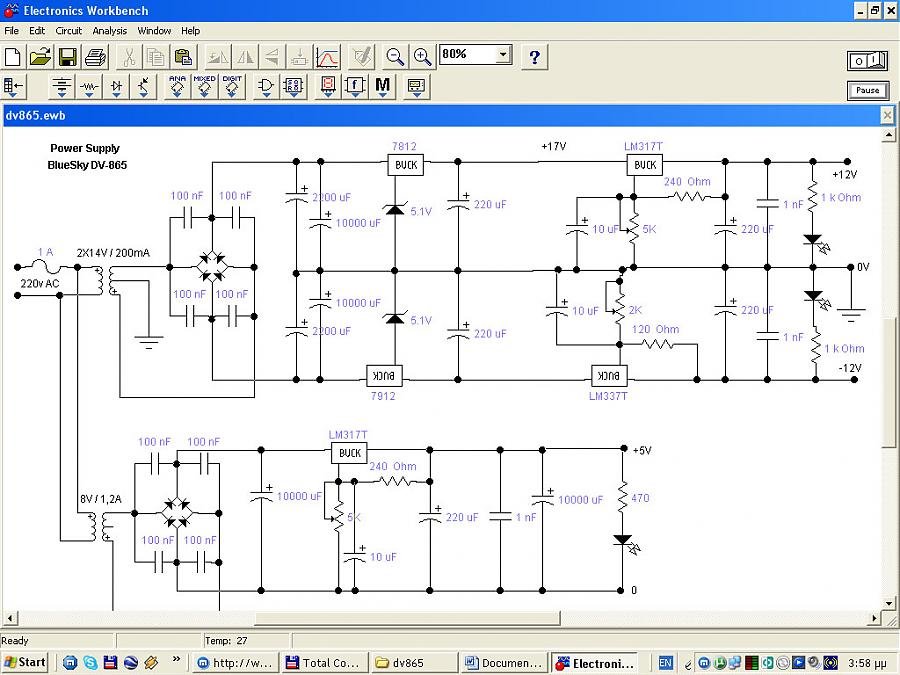900x675 pixels.
Task: Zoom in with the magnifier plus icon
Action: [x=423, y=57]
